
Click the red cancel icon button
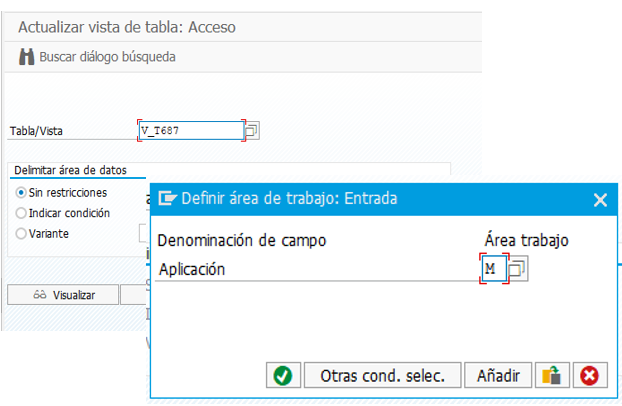click(591, 376)
